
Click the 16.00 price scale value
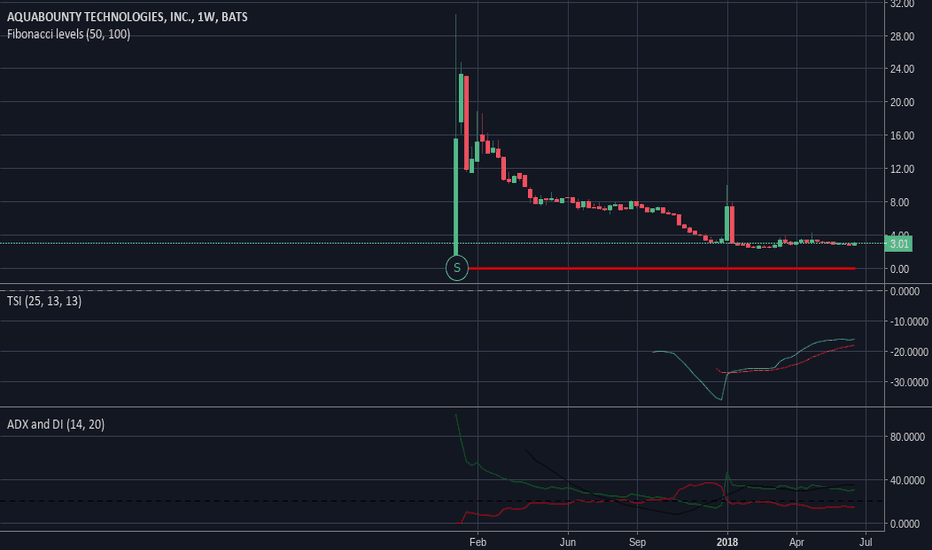pyautogui.click(x=902, y=136)
